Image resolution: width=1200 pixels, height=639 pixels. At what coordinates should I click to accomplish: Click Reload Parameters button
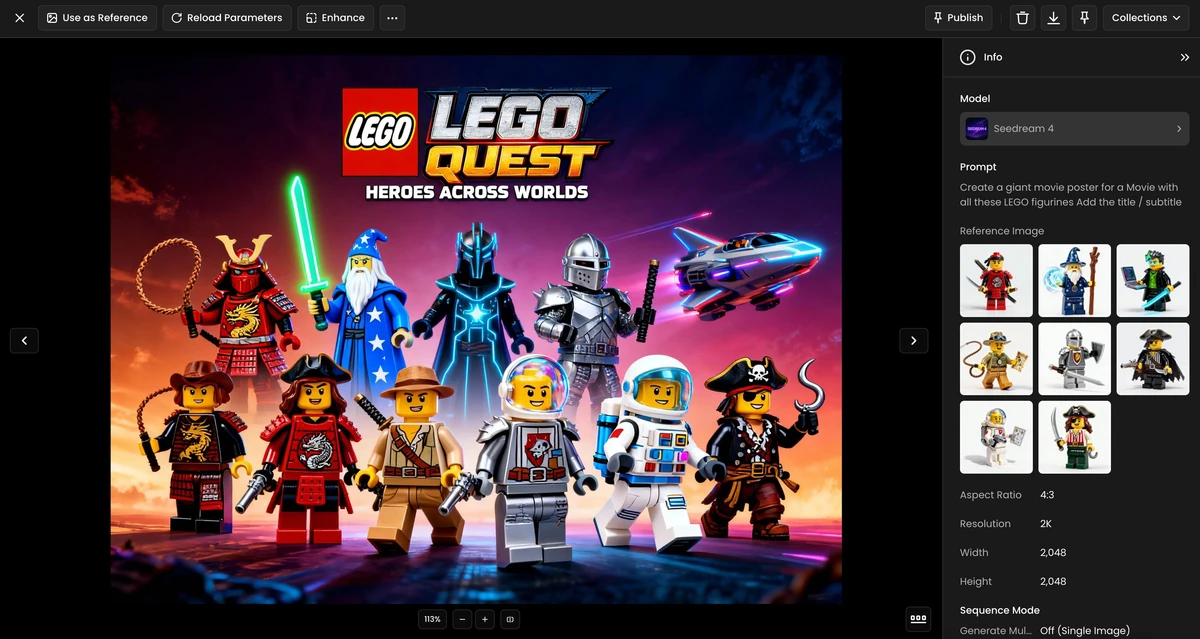point(227,18)
